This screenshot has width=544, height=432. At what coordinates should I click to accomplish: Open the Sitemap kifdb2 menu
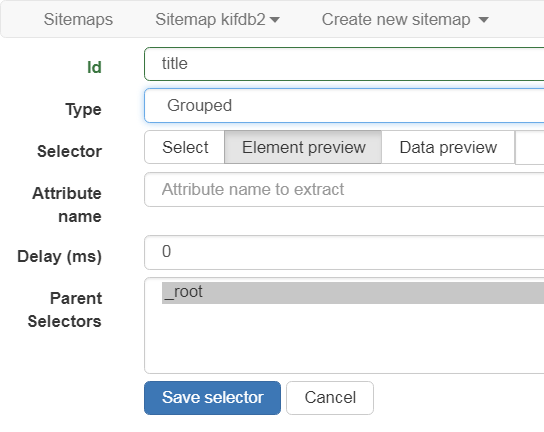pos(217,19)
